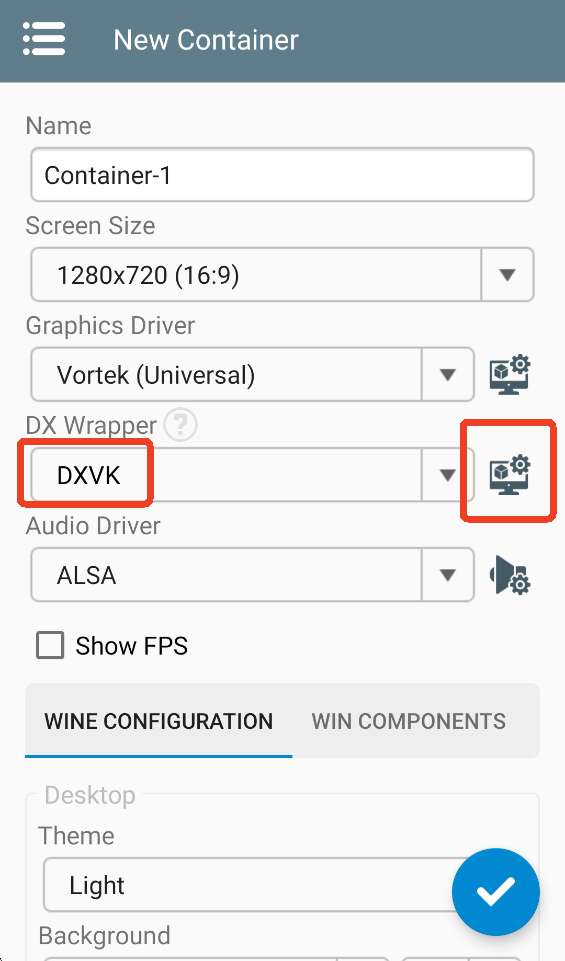Open the DXVK wrapper selector
Viewport: 565px width, 961px height.
point(252,475)
